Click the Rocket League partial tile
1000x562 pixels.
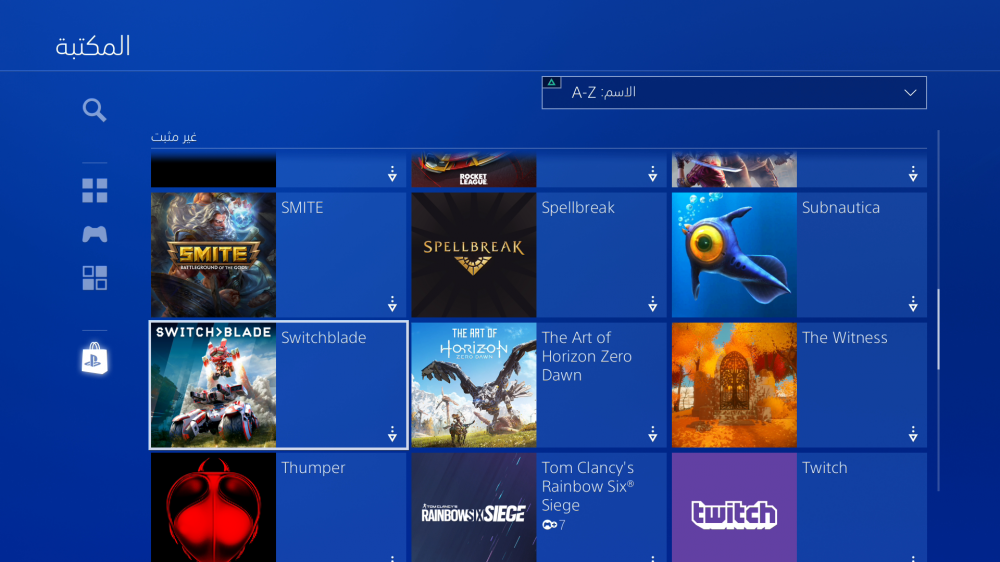click(x=474, y=171)
